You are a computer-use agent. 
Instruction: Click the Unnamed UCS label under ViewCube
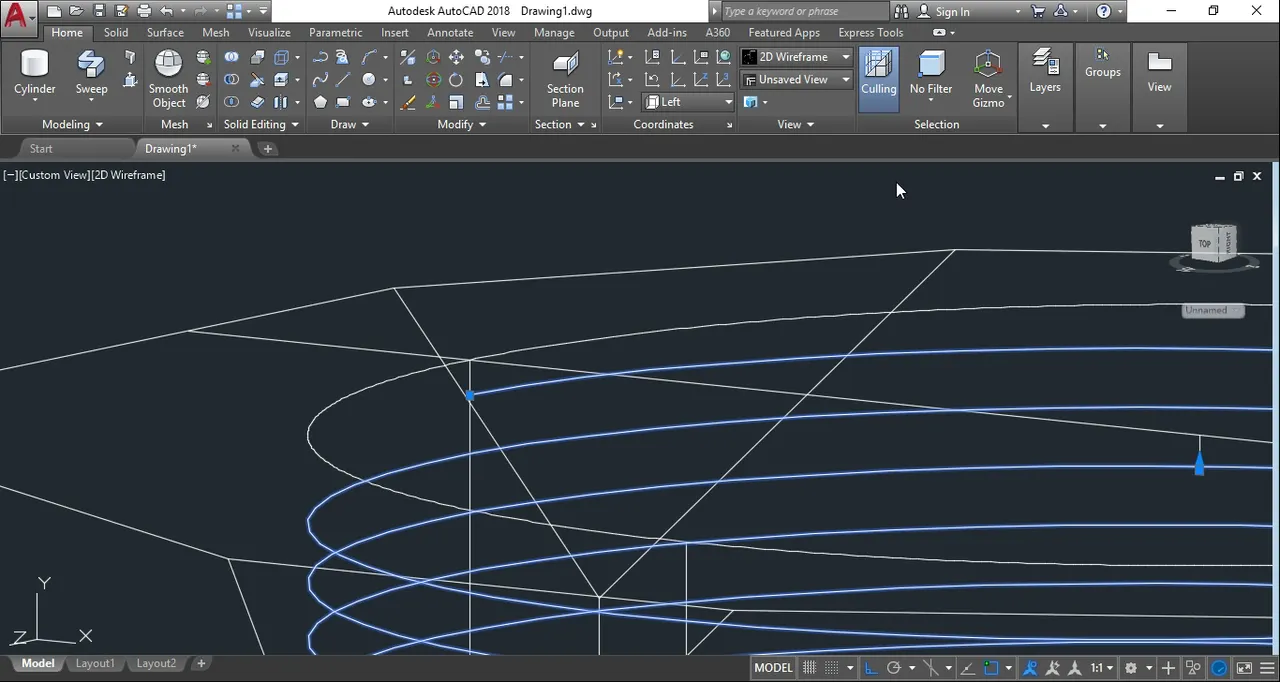coord(1212,310)
